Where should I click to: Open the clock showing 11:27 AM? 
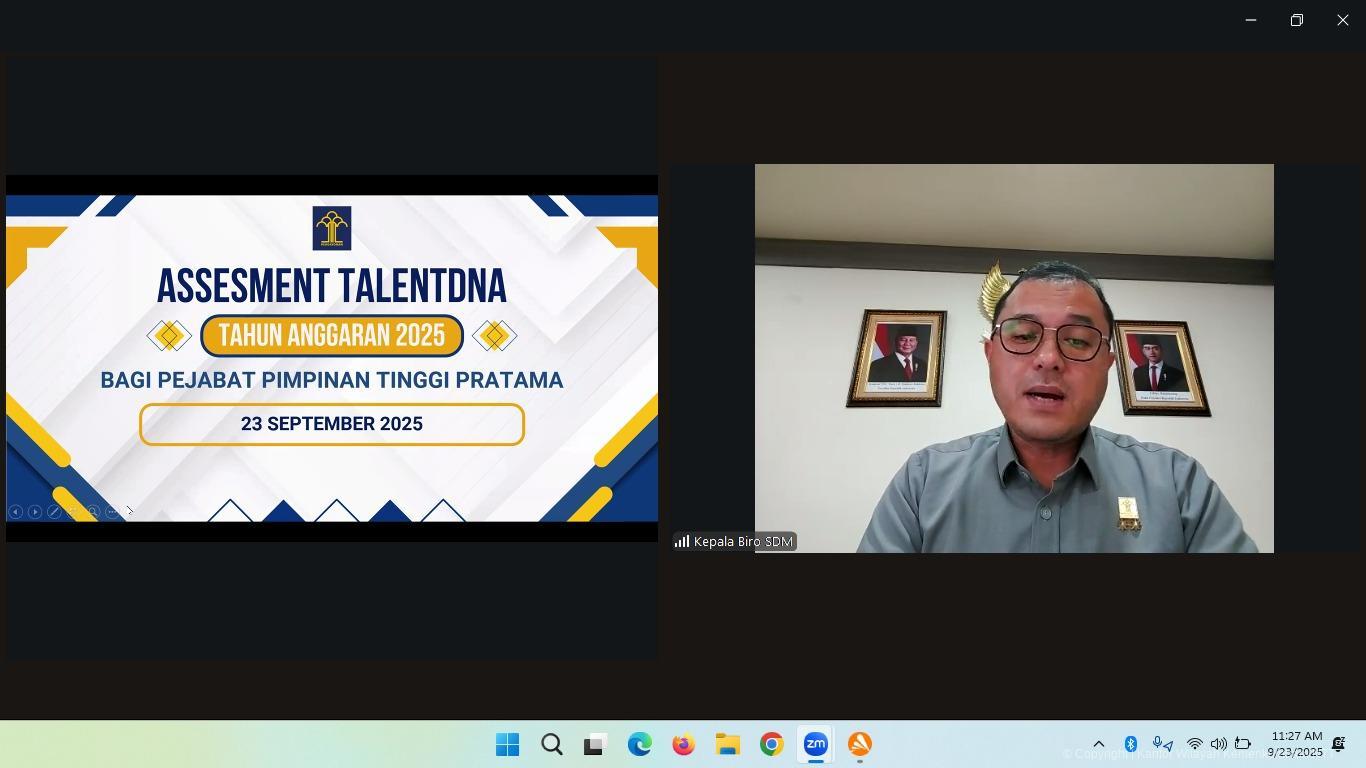(x=1296, y=744)
